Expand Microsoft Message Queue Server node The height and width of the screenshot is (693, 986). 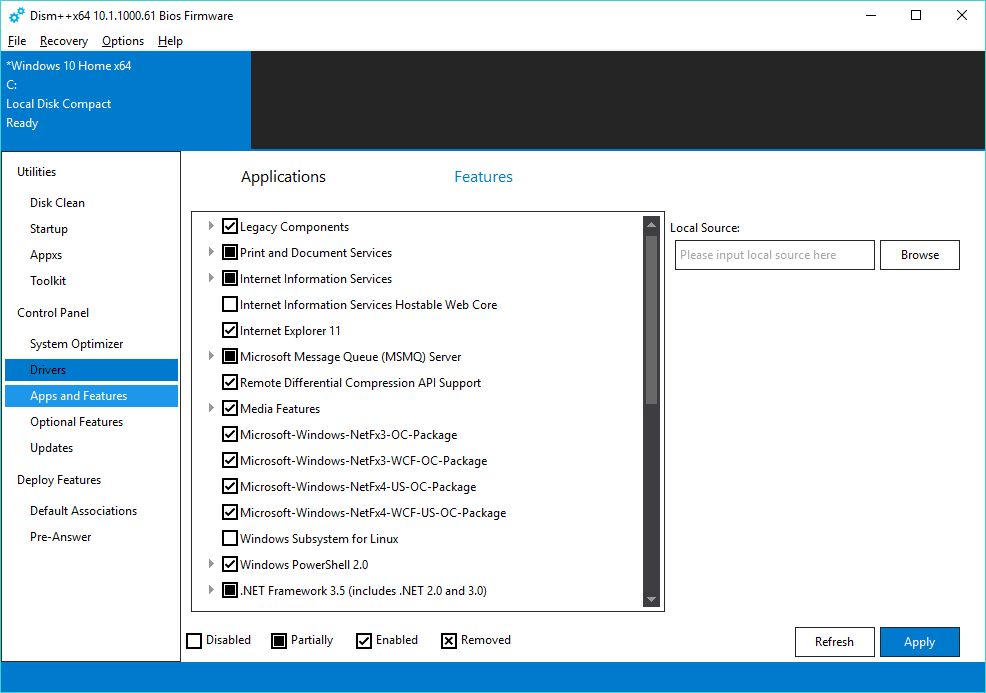[x=211, y=356]
